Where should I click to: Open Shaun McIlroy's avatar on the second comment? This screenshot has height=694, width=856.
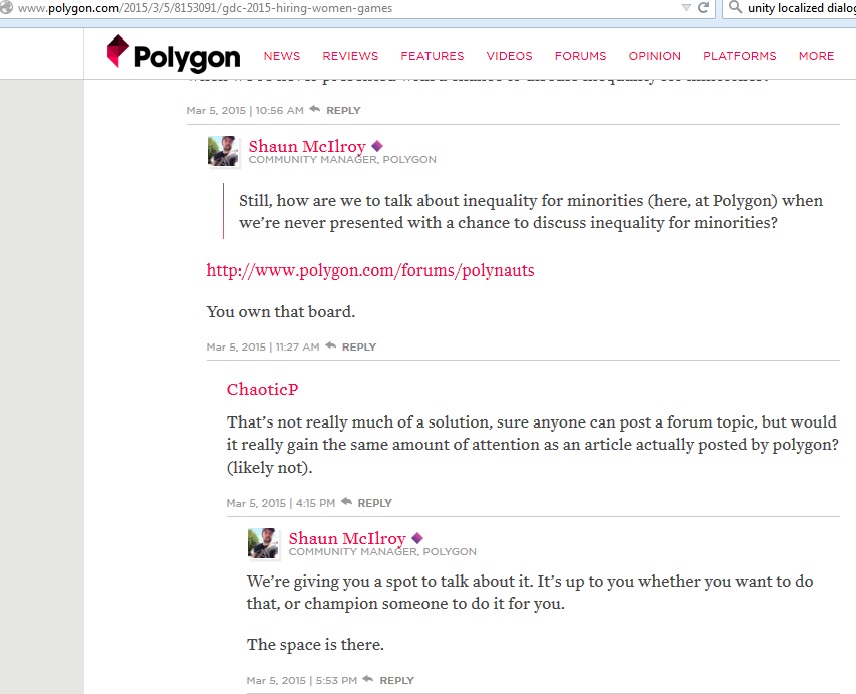point(263,543)
